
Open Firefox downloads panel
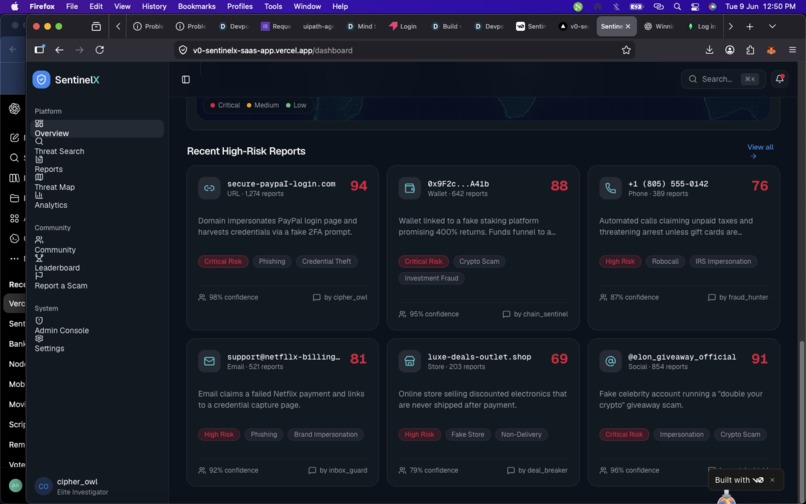(709, 50)
